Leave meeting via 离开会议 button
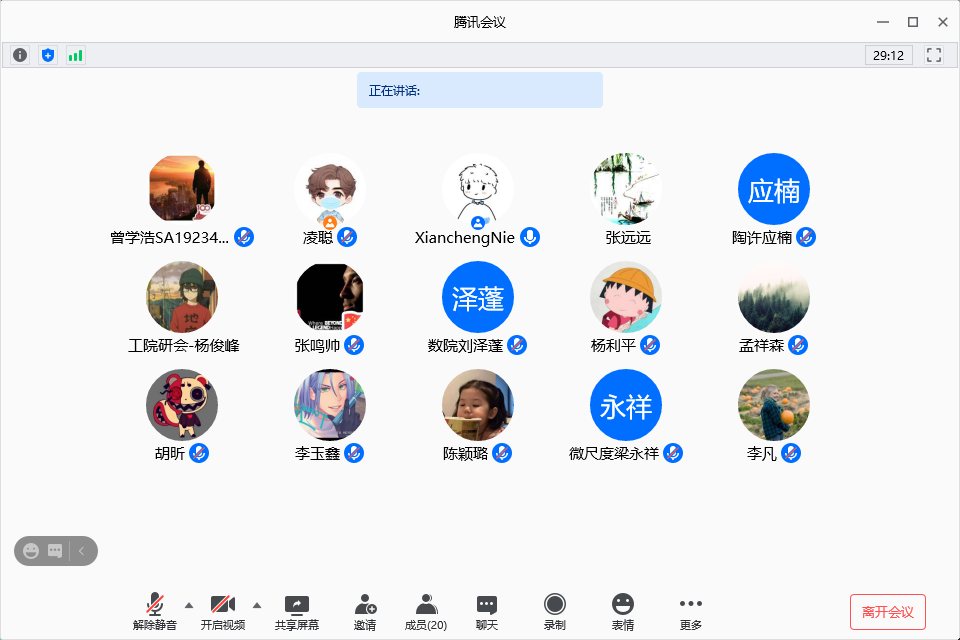The width and height of the screenshot is (960, 640). pyautogui.click(x=887, y=611)
